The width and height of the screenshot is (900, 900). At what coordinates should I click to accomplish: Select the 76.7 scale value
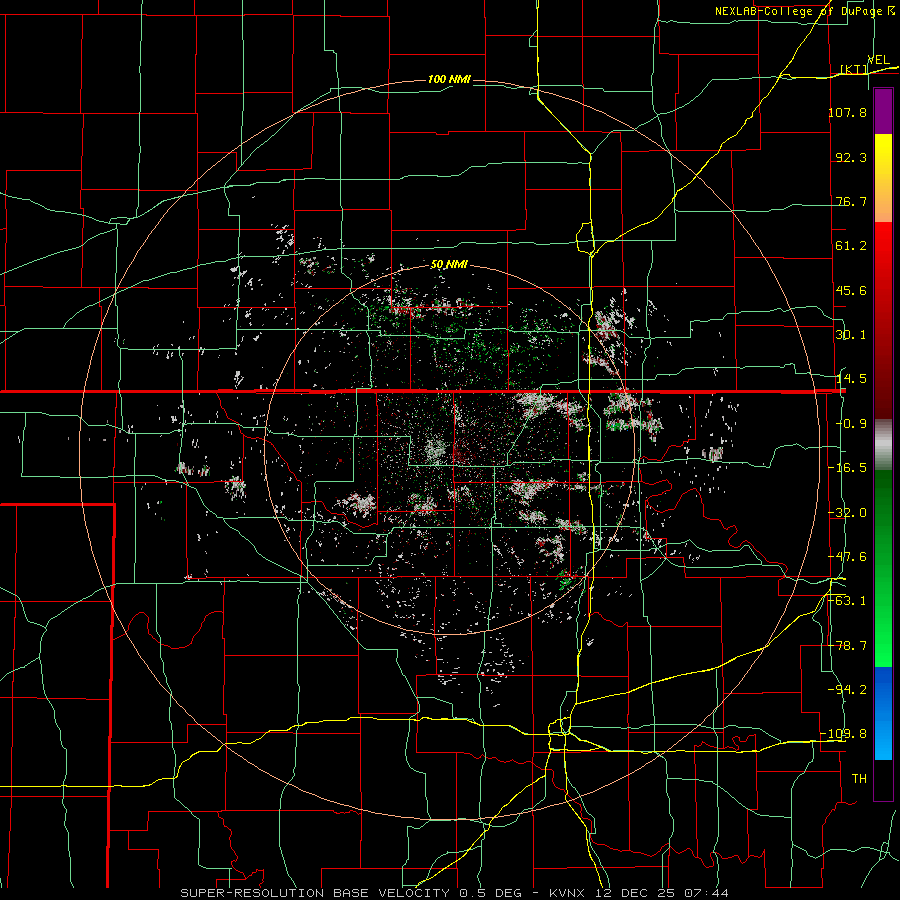(851, 201)
